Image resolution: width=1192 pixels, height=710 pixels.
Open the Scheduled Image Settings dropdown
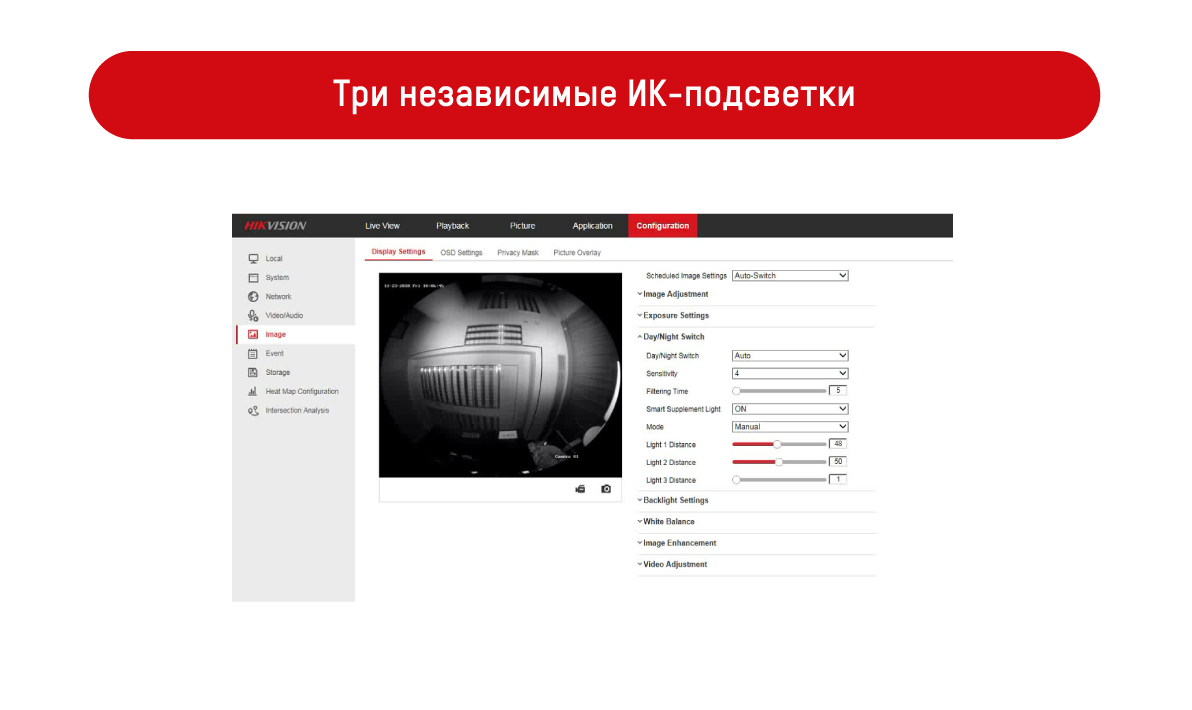[790, 275]
